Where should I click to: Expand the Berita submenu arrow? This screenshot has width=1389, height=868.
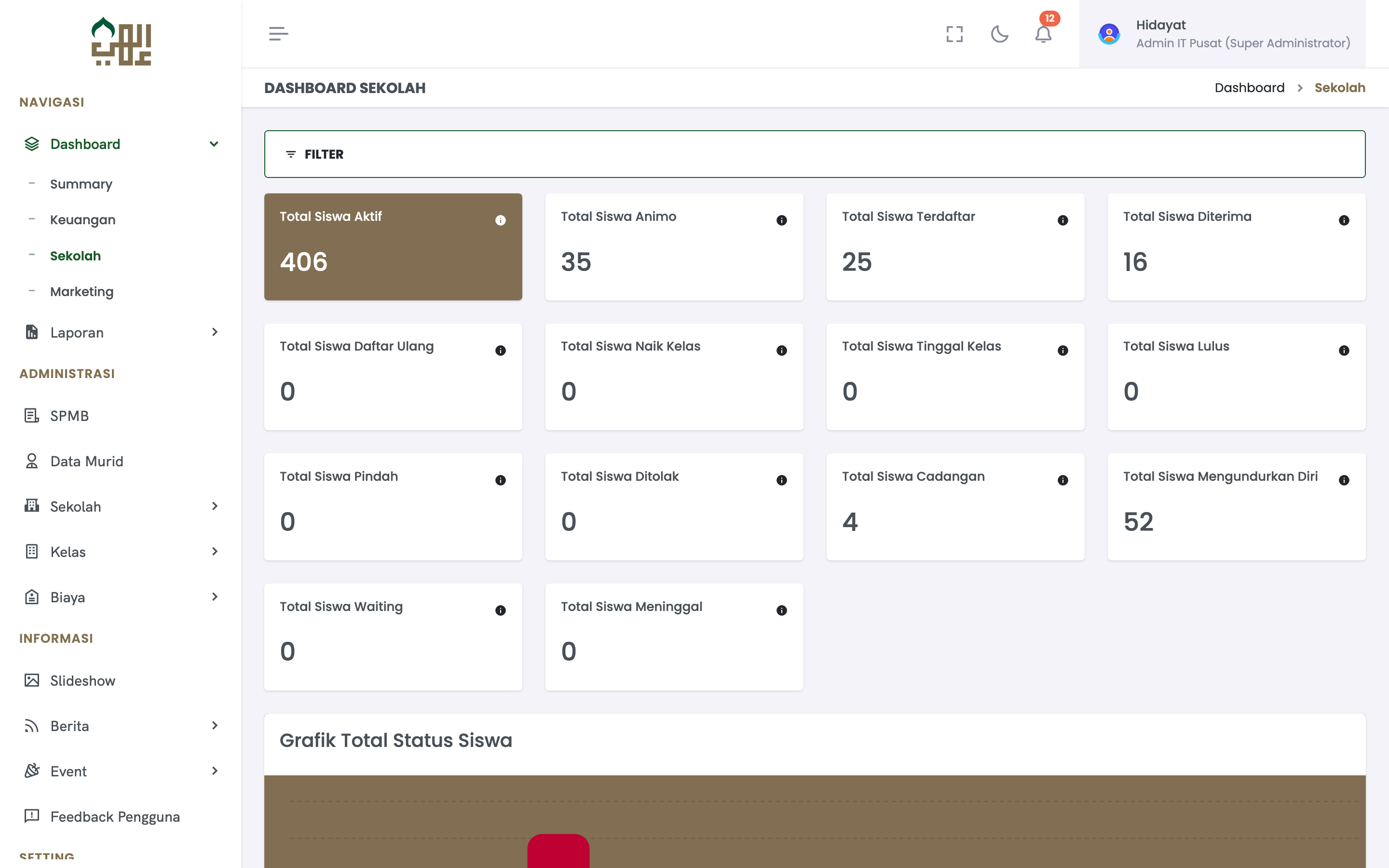[x=215, y=726]
